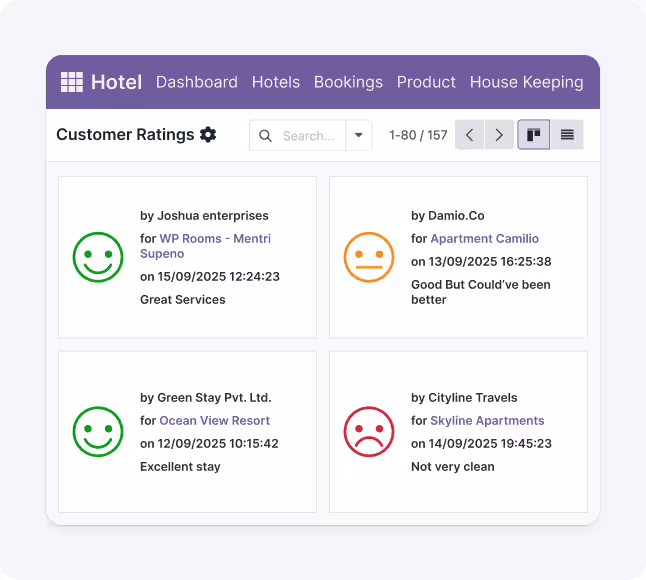646x580 pixels.
Task: Open Apartment Camilio link
Action: (x=484, y=239)
